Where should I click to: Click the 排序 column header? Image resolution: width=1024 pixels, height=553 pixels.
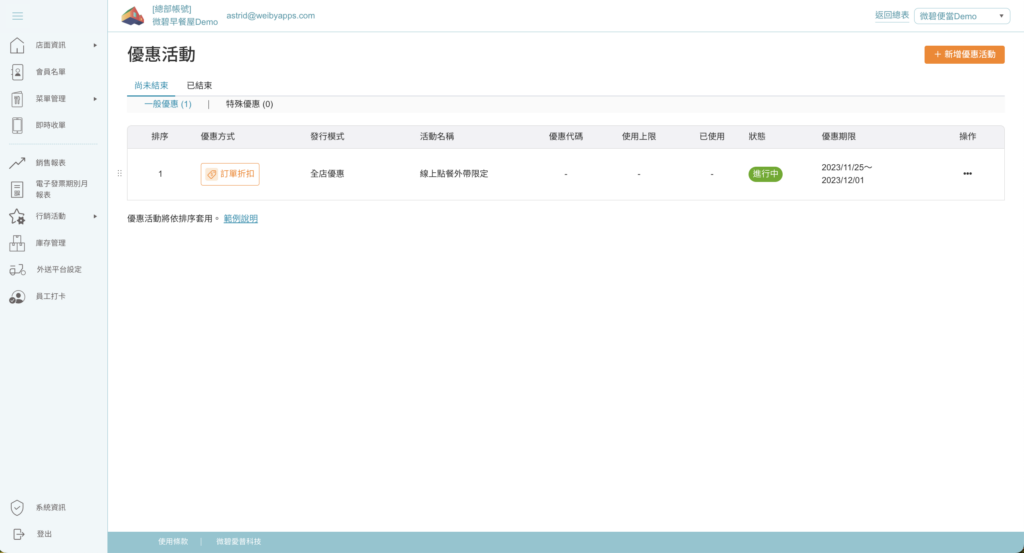click(160, 136)
